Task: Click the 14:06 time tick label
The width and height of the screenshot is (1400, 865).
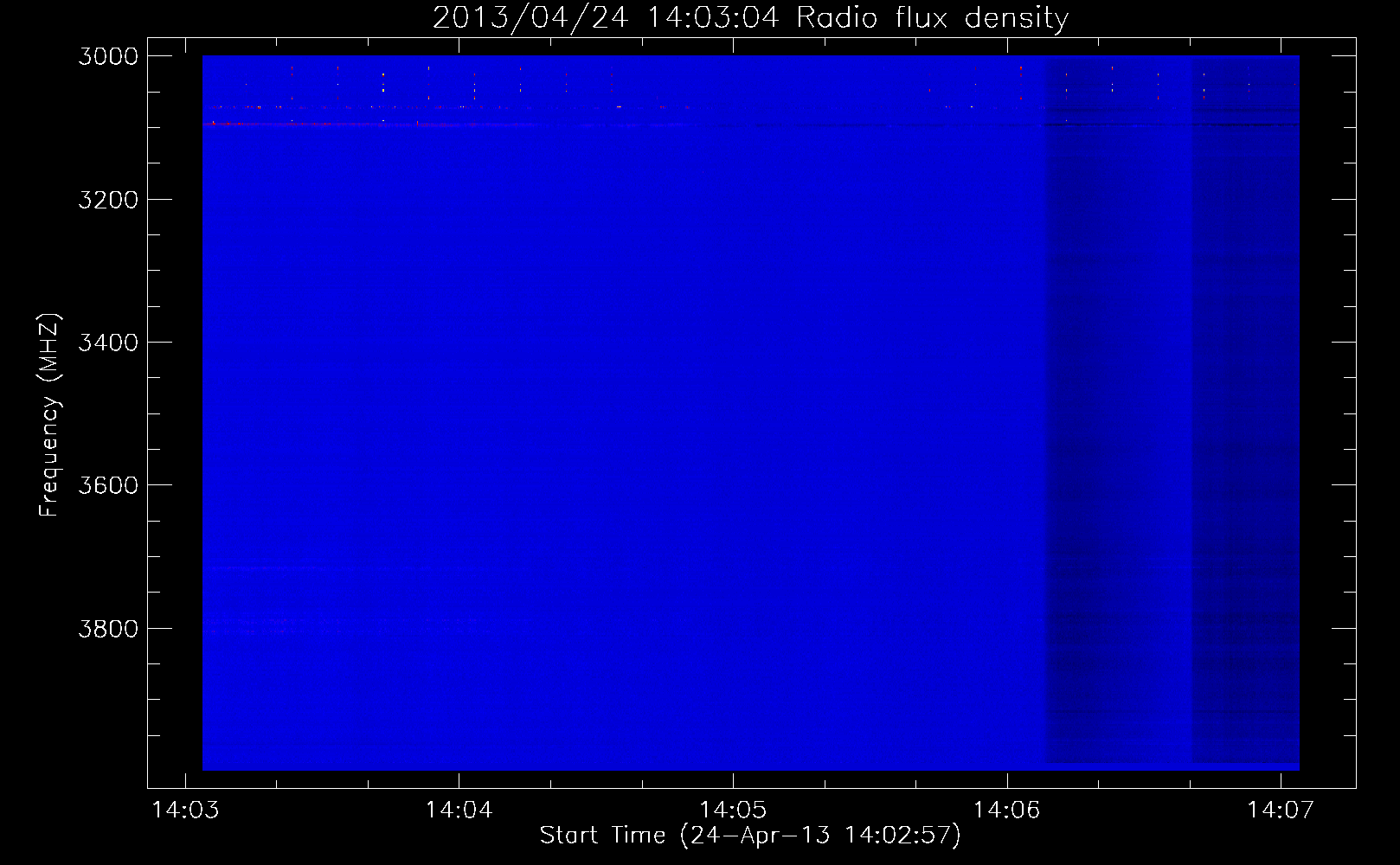Action: click(1006, 811)
